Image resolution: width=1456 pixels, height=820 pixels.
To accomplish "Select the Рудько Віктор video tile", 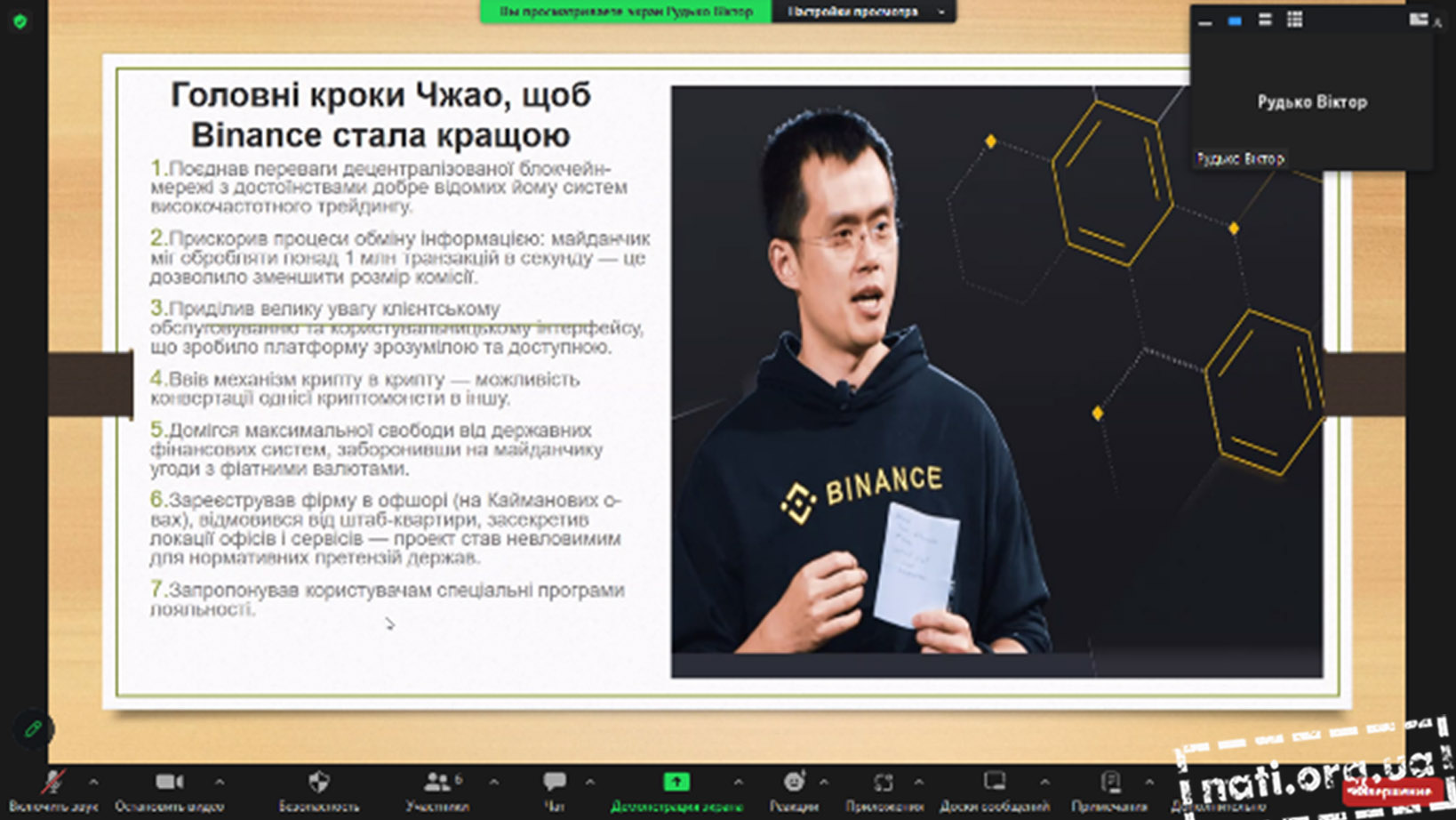I will click(1311, 102).
